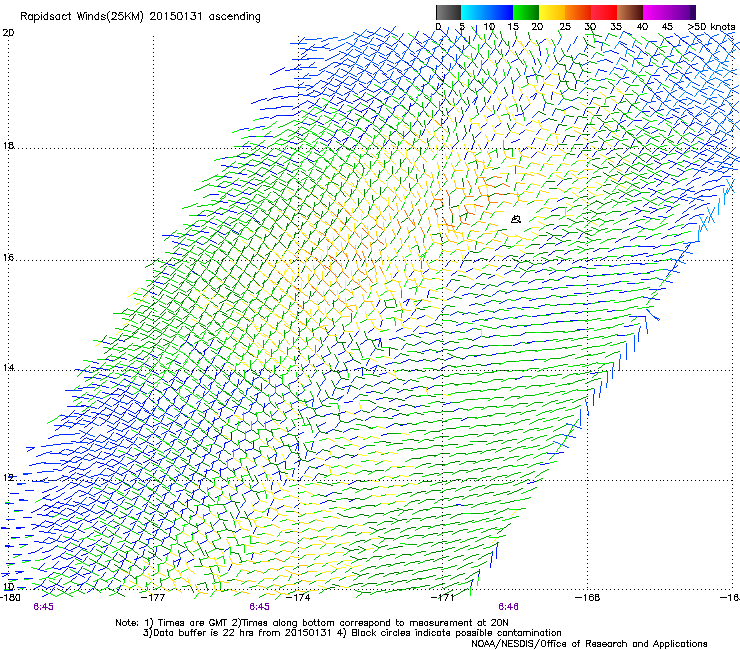Pick the magenta 40-45 knots legend segment
Image resolution: width=740 pixels, height=650 pixels.
656,12
